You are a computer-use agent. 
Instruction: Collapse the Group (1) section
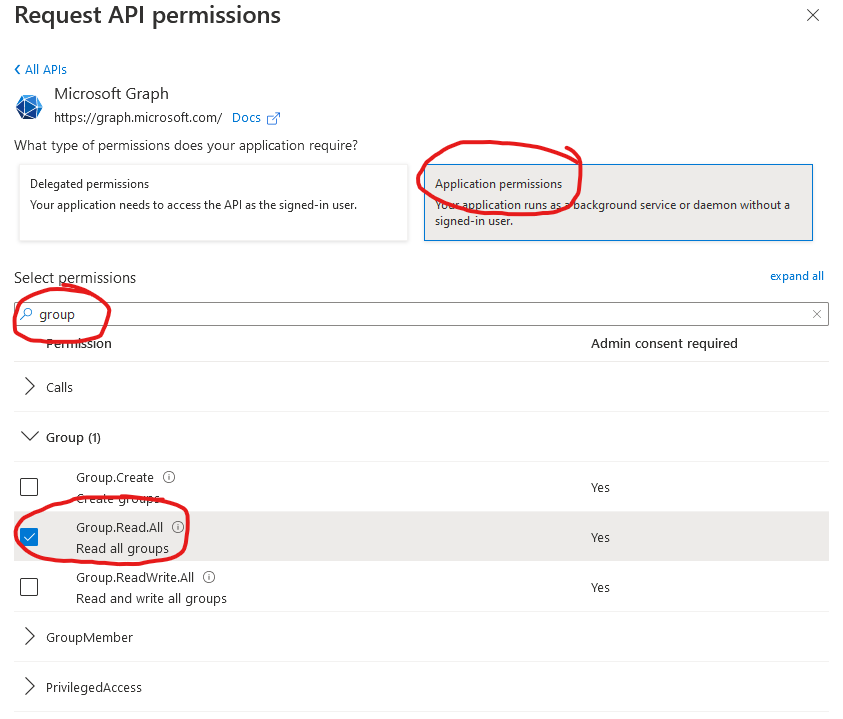pos(31,437)
